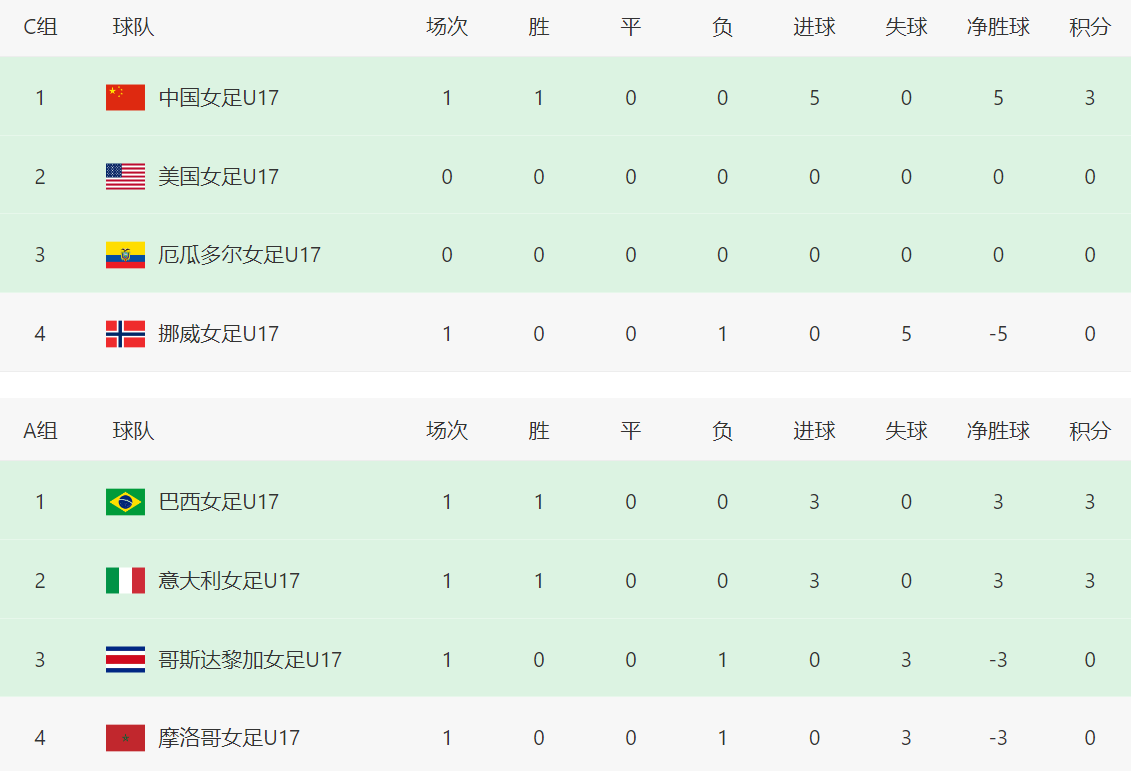The width and height of the screenshot is (1131, 771).
Task: Open the 美国女足U17 team link
Action: coord(218,177)
